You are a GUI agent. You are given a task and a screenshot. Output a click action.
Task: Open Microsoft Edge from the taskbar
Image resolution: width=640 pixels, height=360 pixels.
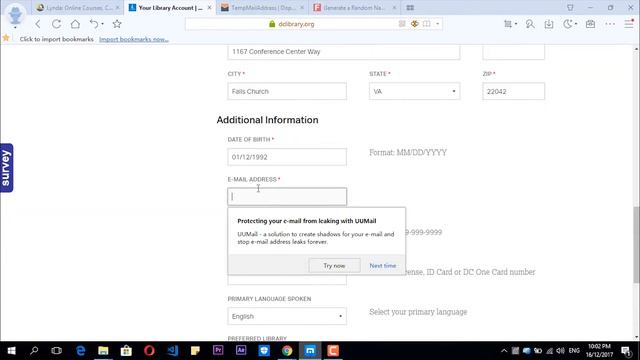(80, 351)
